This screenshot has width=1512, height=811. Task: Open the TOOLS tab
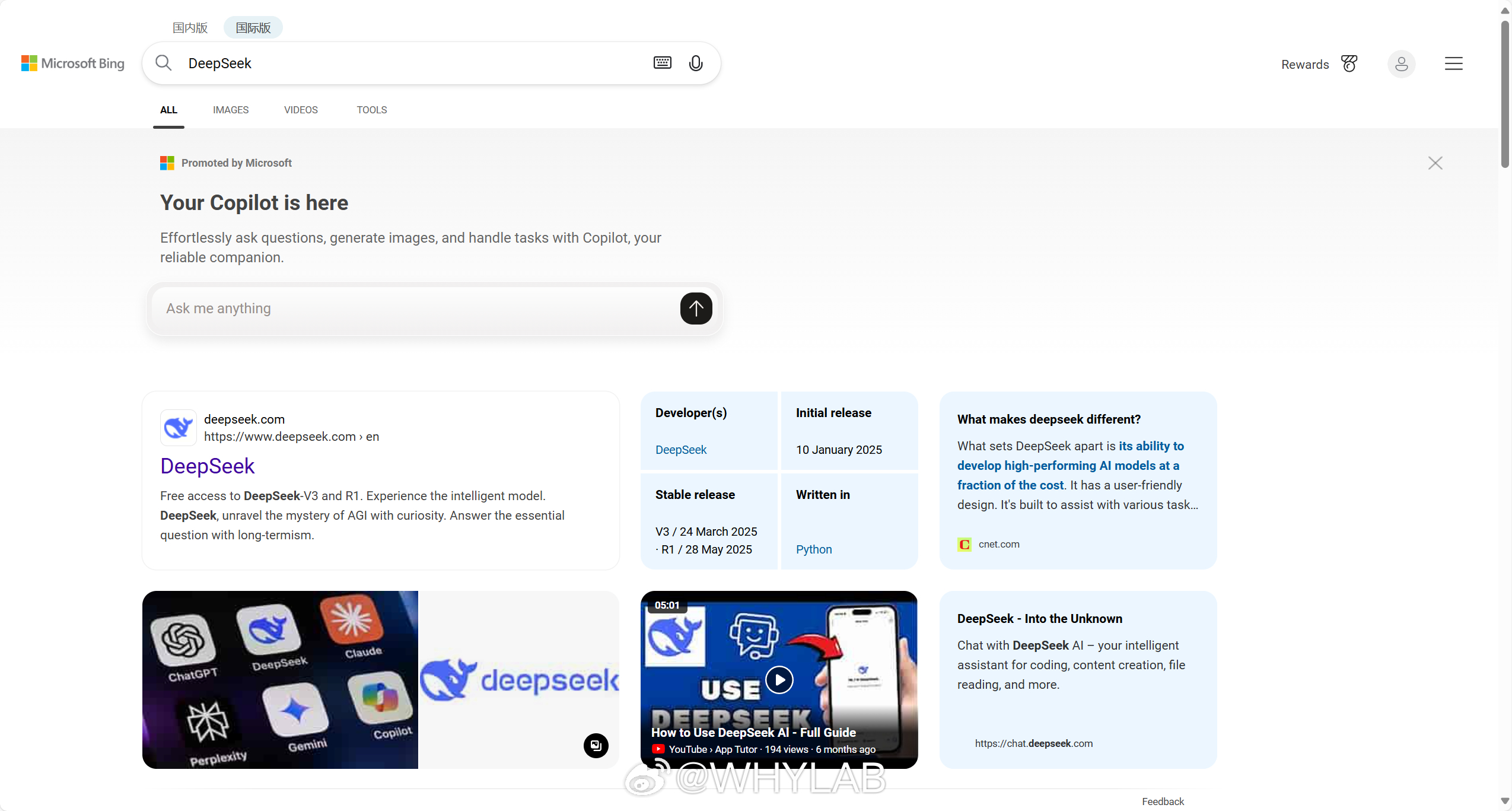point(372,110)
